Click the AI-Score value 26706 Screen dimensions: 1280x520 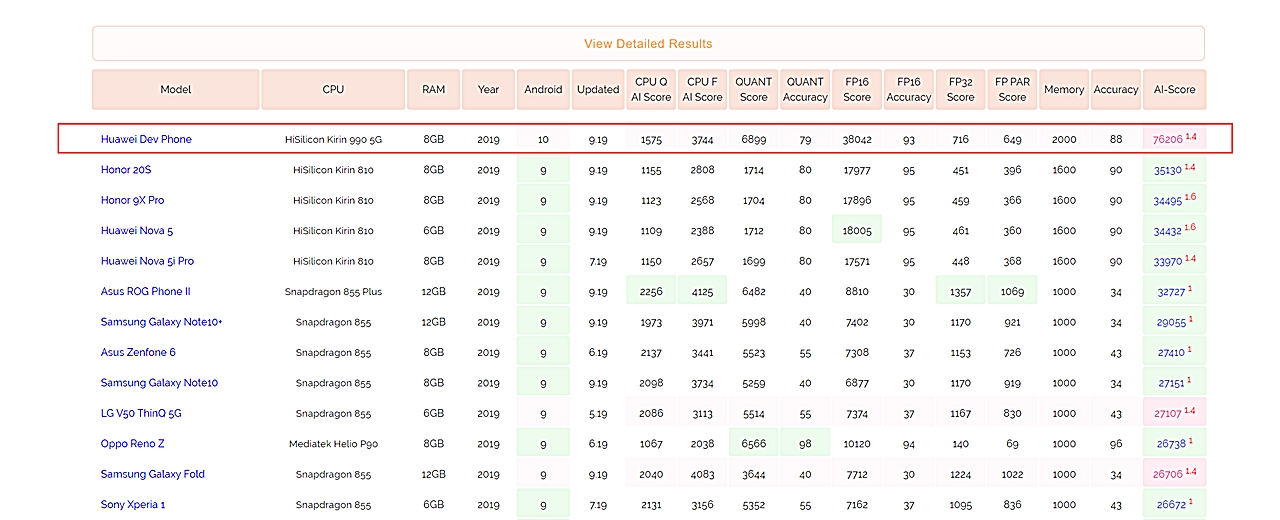click(x=1168, y=475)
